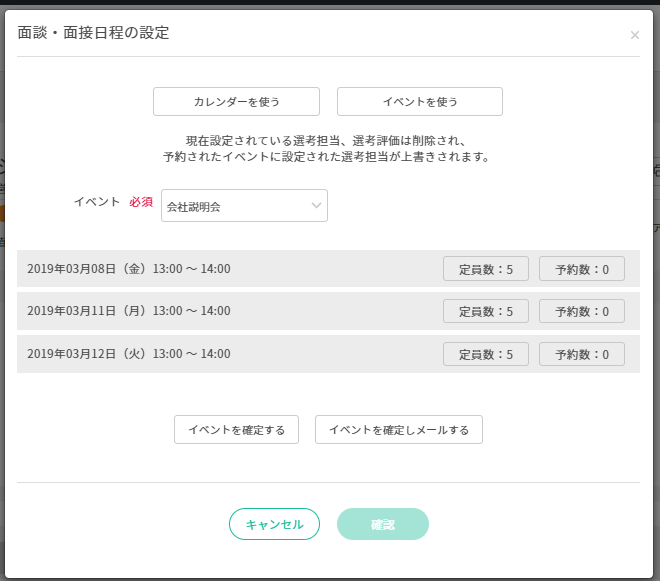Cancel with the キャンセル button
This screenshot has width=660, height=581.
coord(274,524)
